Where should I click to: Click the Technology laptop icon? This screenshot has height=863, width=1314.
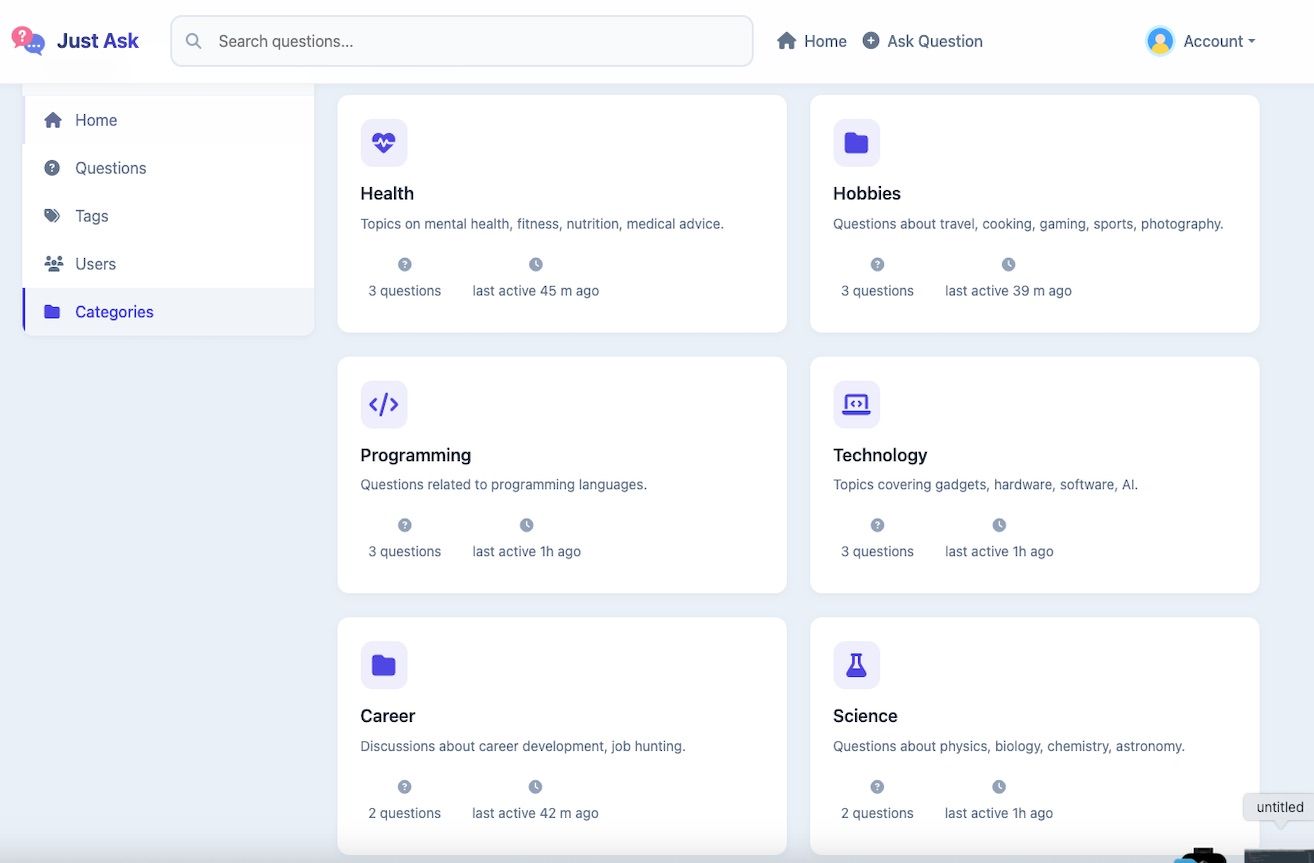click(856, 404)
